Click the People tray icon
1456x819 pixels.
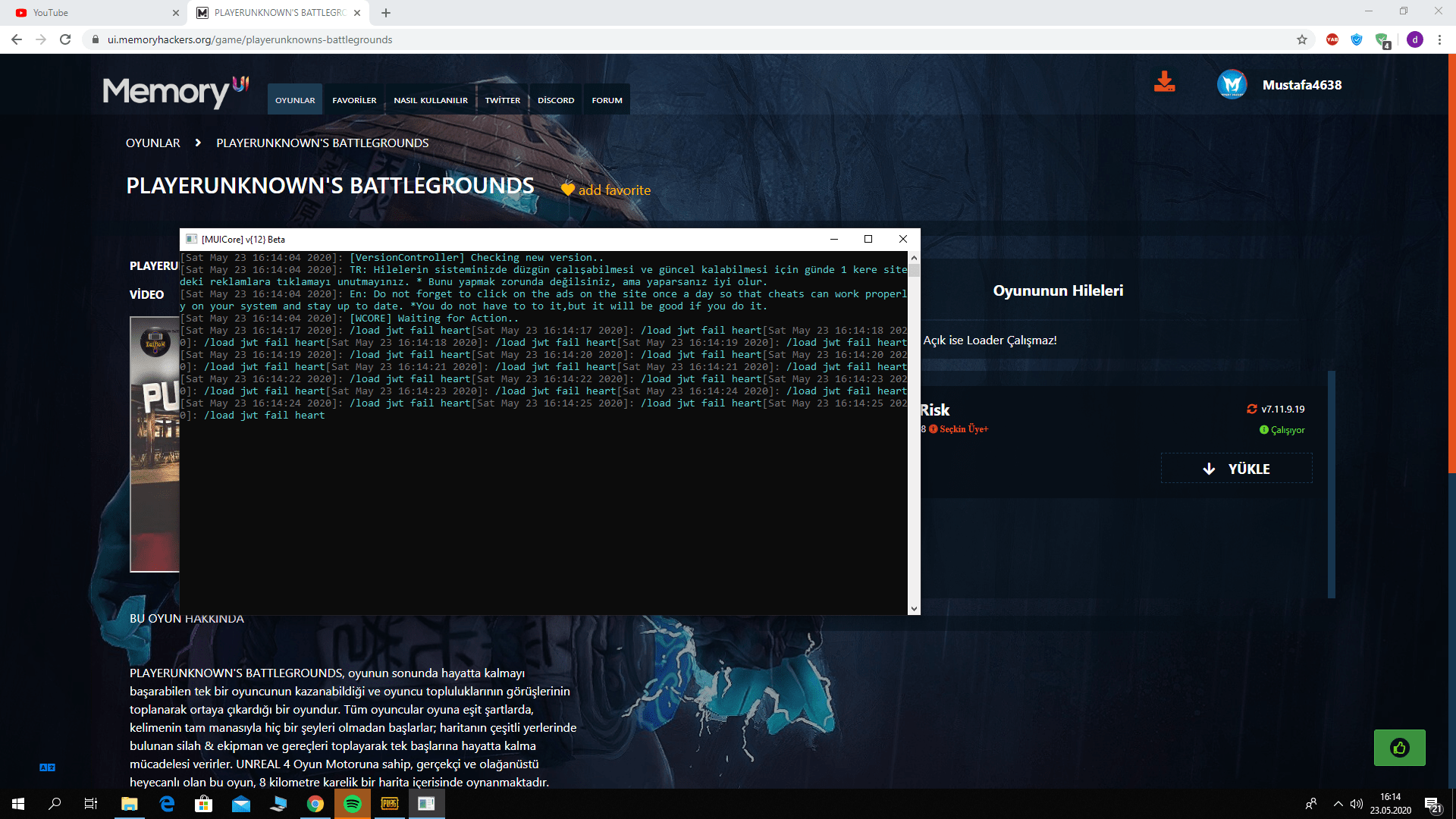pos(1310,804)
